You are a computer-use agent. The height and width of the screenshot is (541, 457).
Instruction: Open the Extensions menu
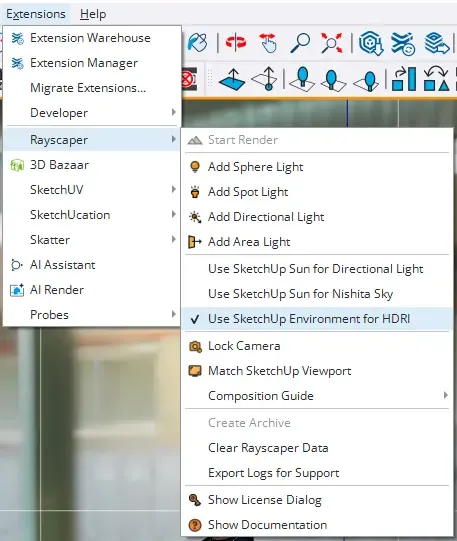tap(36, 14)
